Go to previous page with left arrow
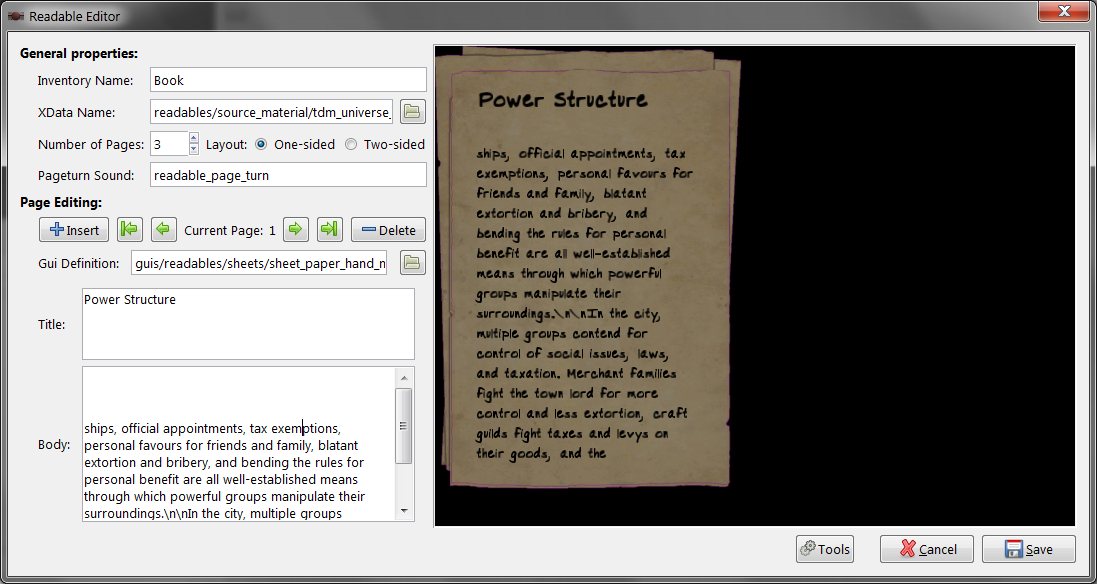 pos(164,229)
